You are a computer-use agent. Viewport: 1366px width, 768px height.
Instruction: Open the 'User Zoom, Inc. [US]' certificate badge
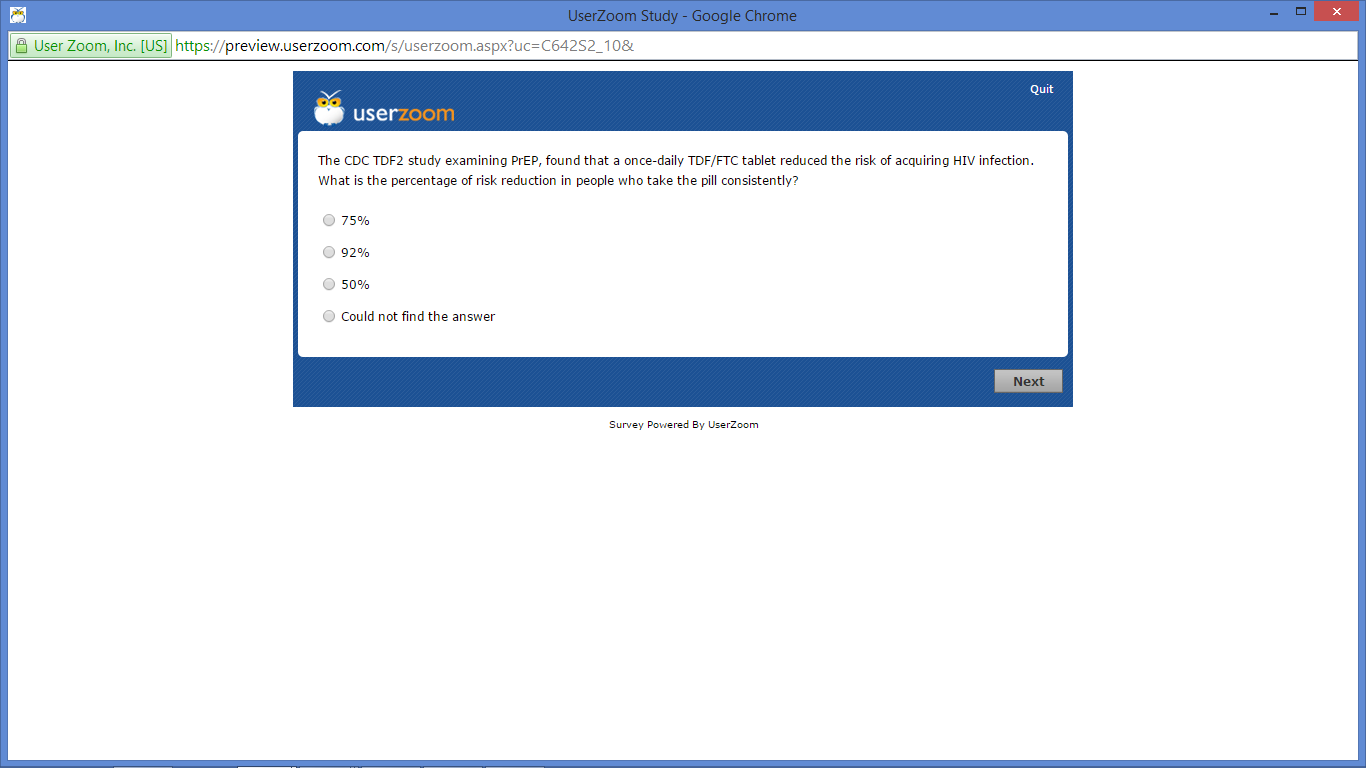(x=91, y=46)
